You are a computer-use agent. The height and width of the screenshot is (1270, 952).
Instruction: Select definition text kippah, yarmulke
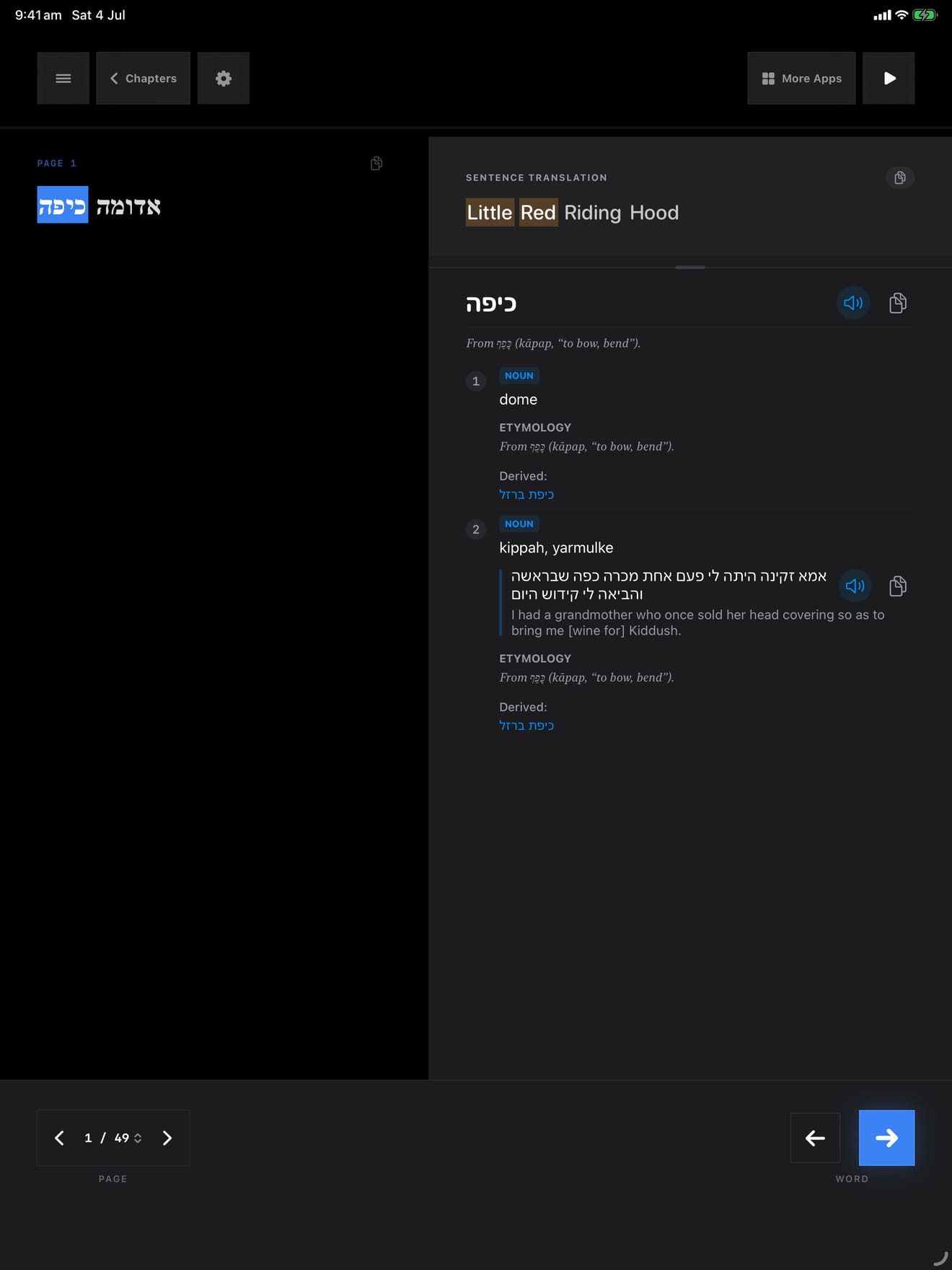coord(556,548)
